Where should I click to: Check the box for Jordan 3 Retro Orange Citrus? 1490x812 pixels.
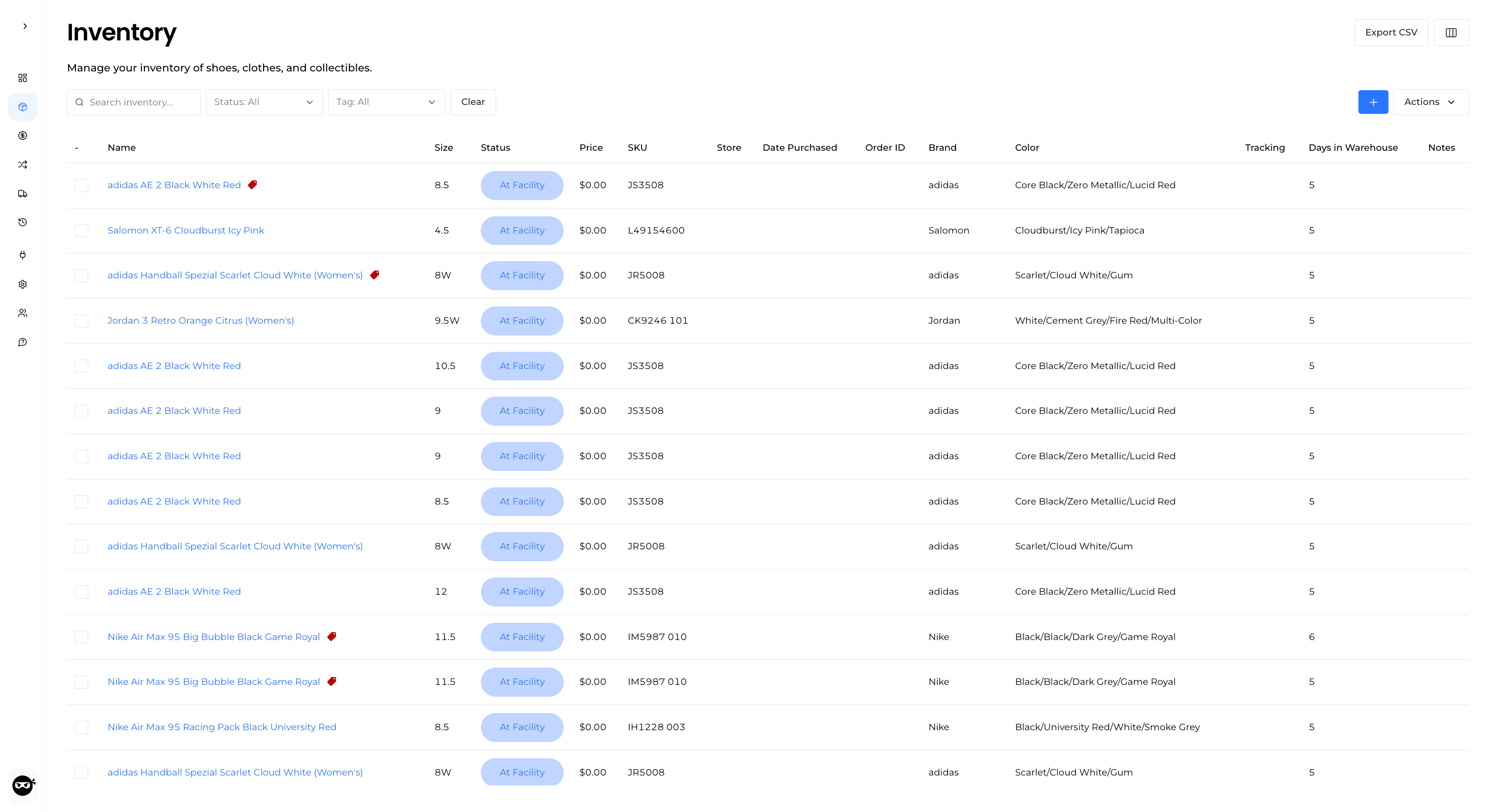[x=82, y=321]
